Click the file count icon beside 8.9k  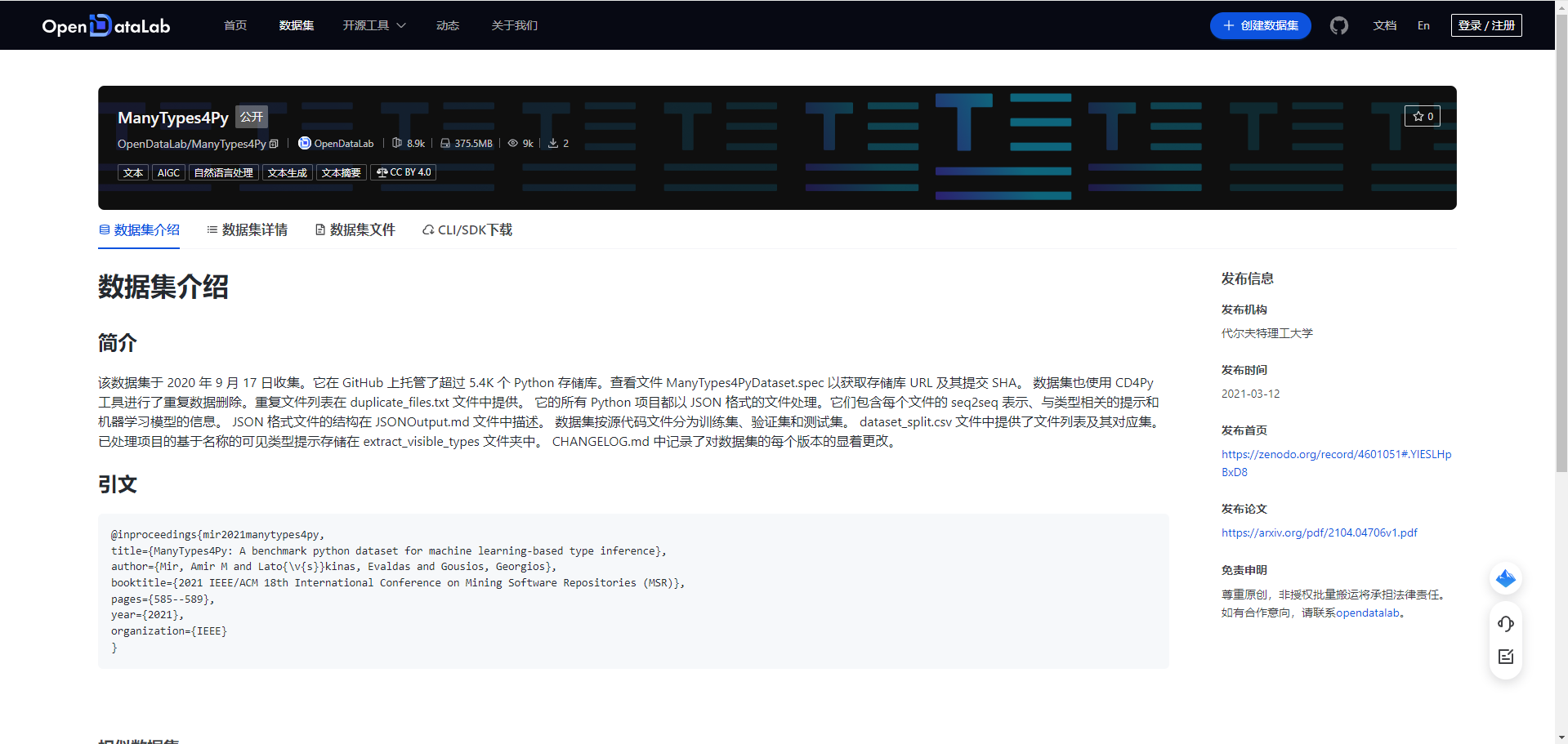[397, 143]
